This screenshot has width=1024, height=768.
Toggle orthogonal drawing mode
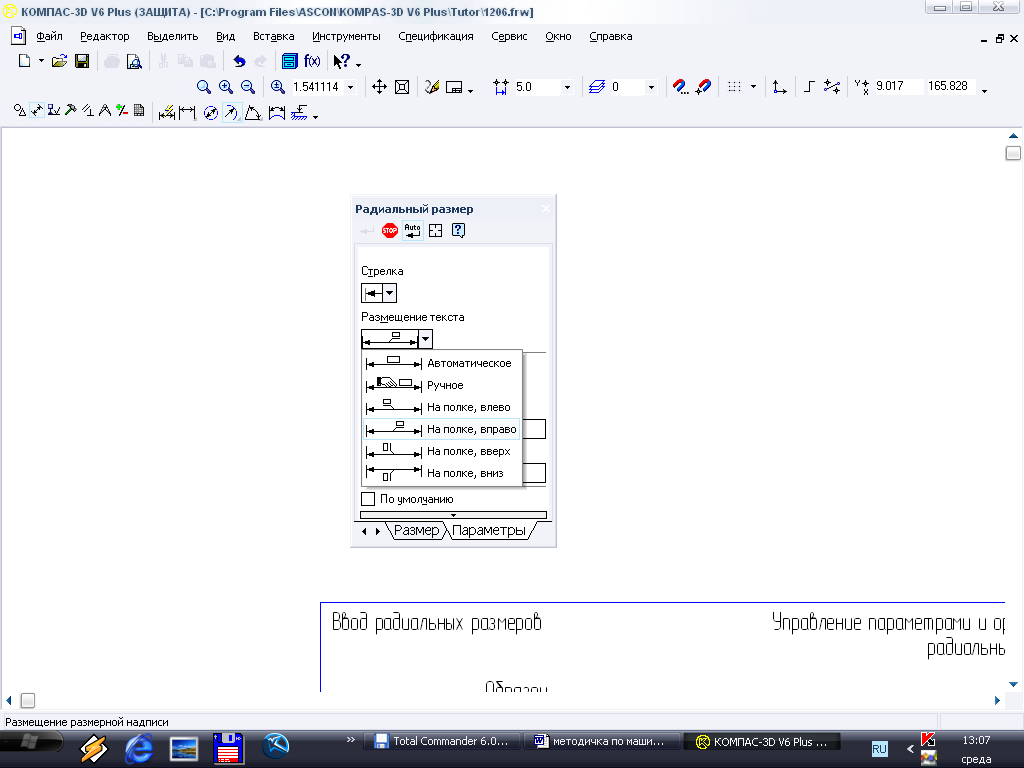[x=809, y=87]
